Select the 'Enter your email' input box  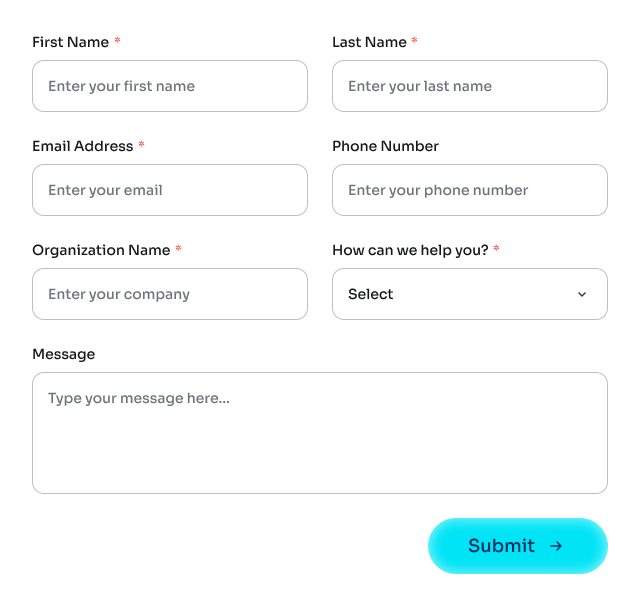click(170, 190)
